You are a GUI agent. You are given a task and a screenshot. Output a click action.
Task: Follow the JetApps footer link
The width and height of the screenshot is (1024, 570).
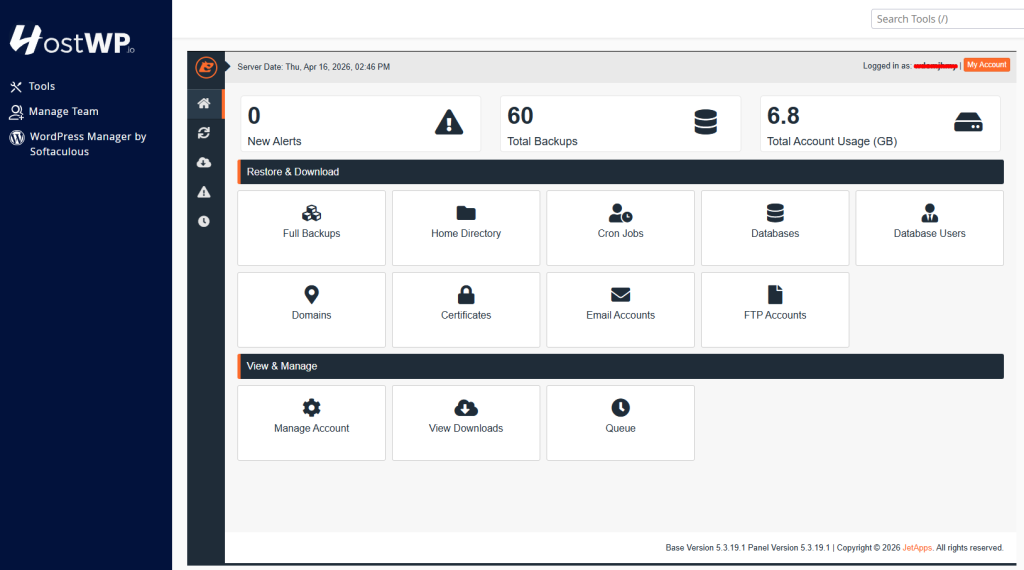point(918,548)
